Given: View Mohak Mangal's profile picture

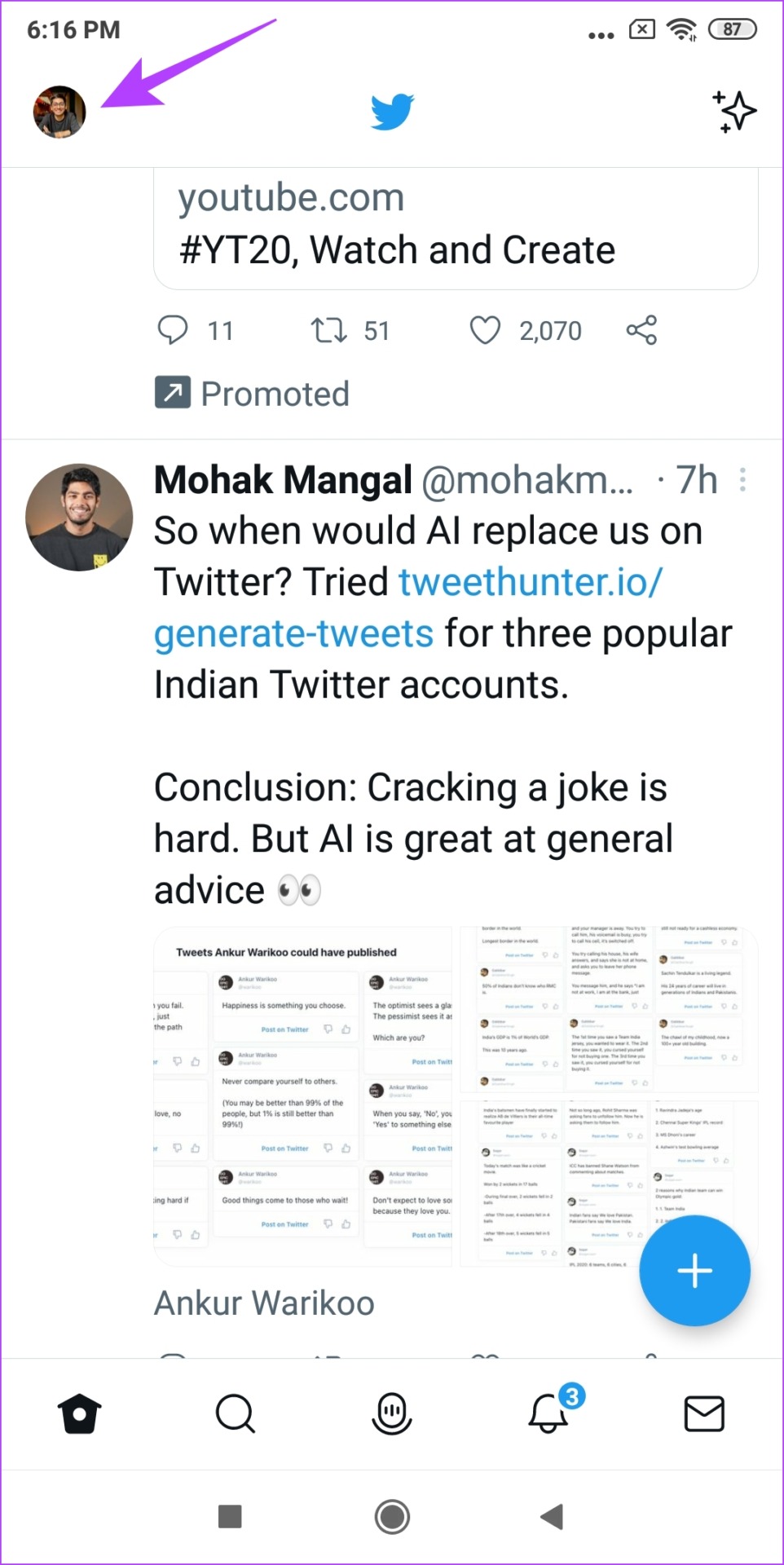Looking at the screenshot, I should click(79, 517).
